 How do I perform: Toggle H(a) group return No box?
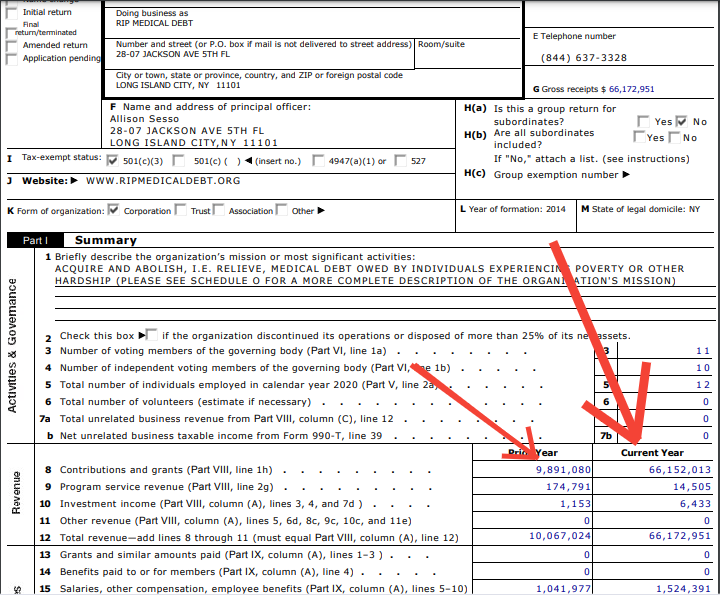pyautogui.click(x=681, y=121)
